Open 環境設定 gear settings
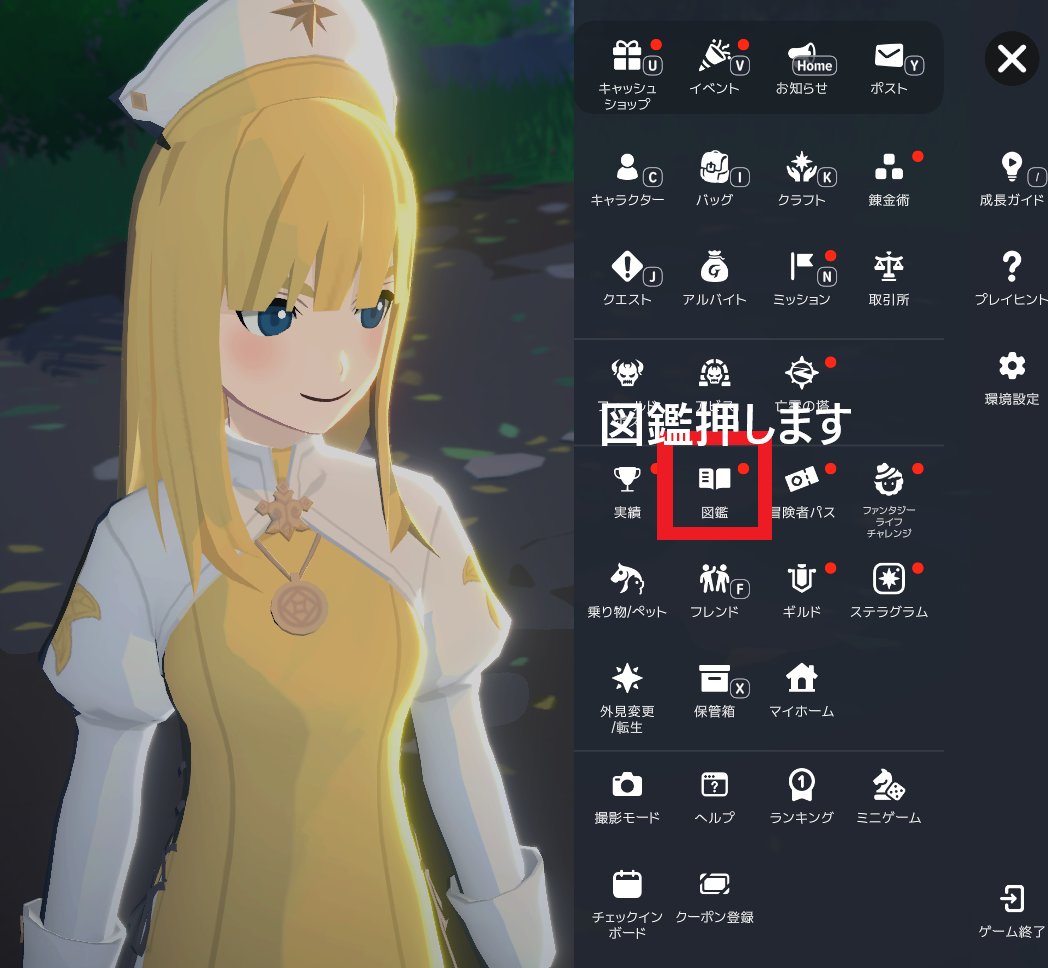Screen dimensions: 1048x968 (1012, 366)
